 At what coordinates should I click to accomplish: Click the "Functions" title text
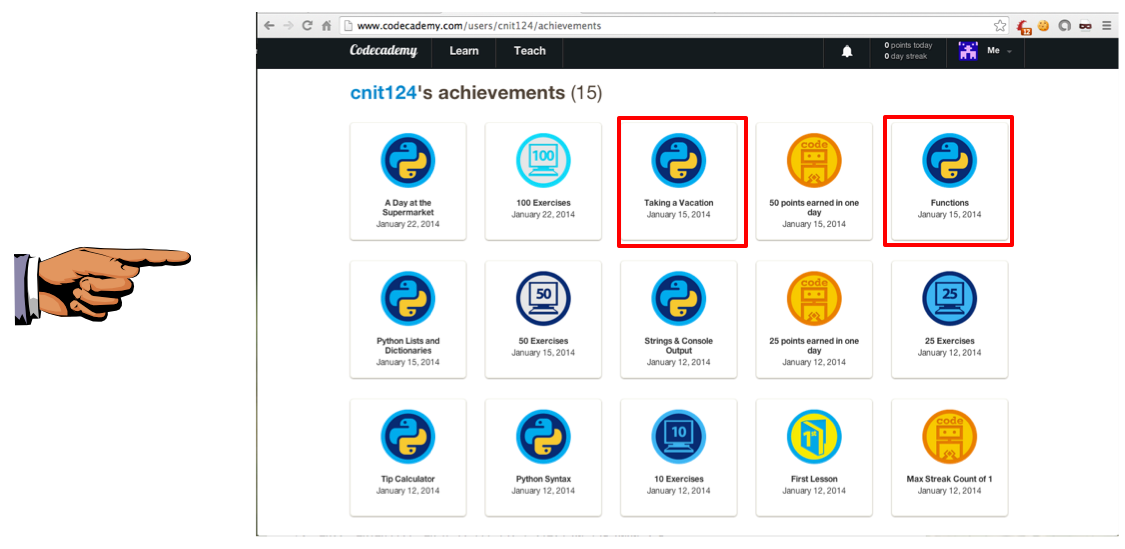point(949,203)
